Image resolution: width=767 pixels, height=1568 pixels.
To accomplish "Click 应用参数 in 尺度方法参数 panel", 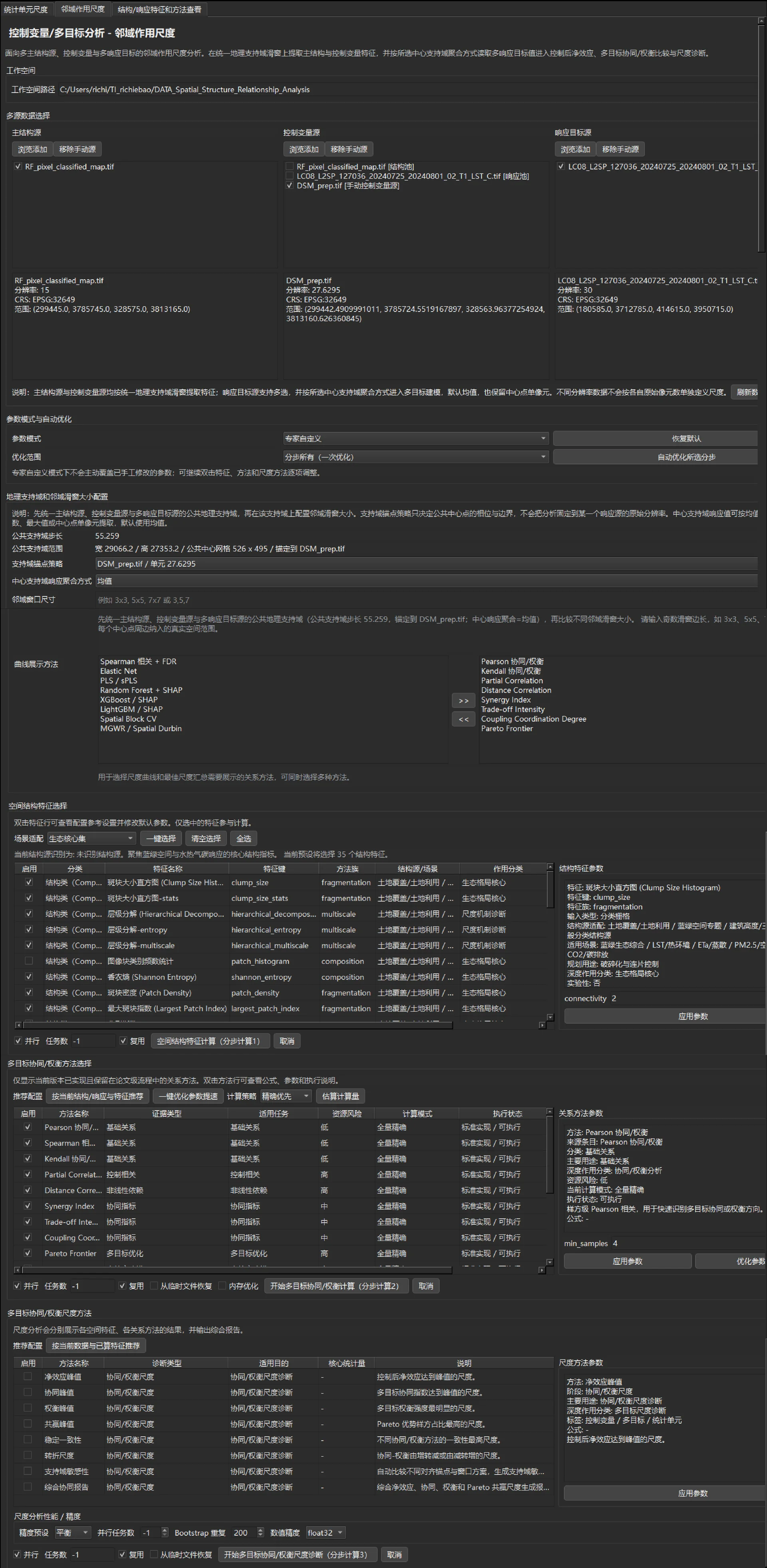I will tap(665, 1493).
